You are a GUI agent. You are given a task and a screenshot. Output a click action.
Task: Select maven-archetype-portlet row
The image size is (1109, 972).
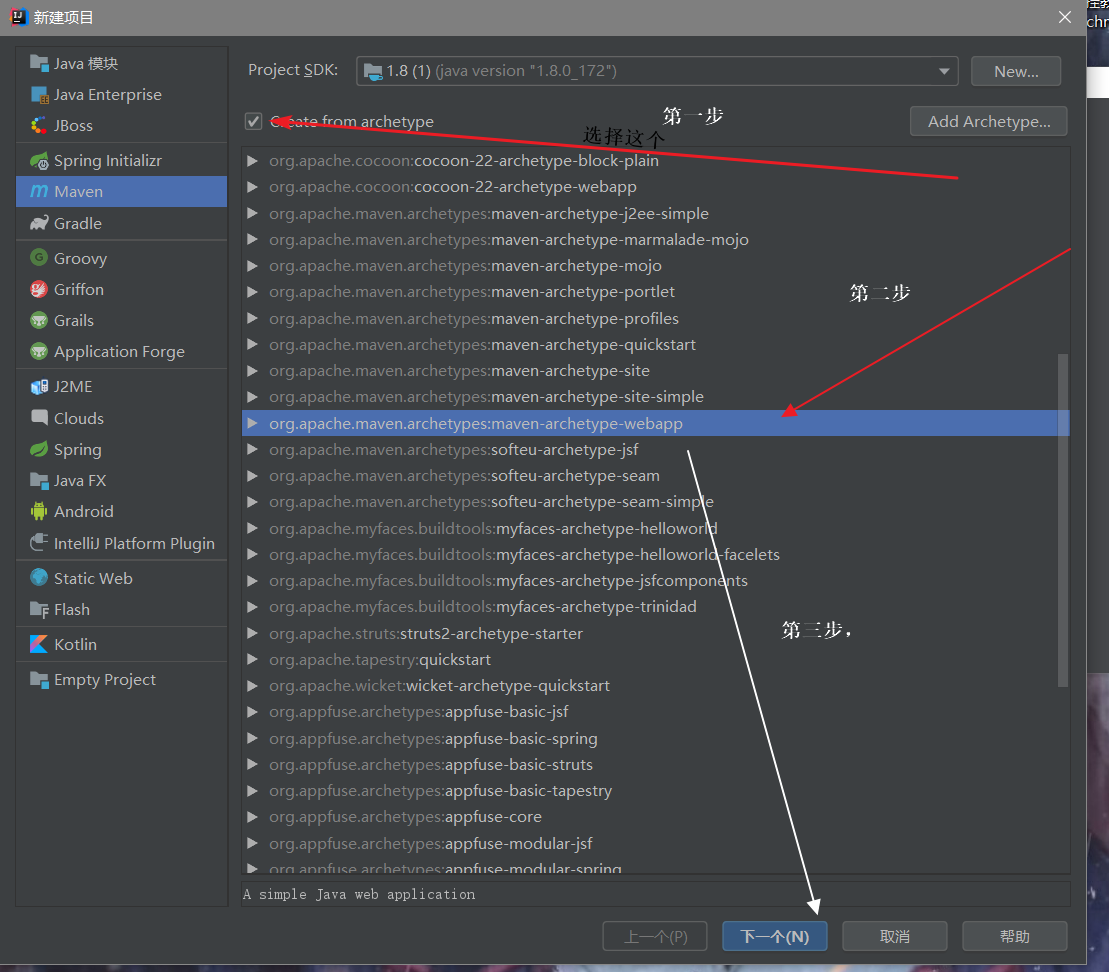coord(655,292)
